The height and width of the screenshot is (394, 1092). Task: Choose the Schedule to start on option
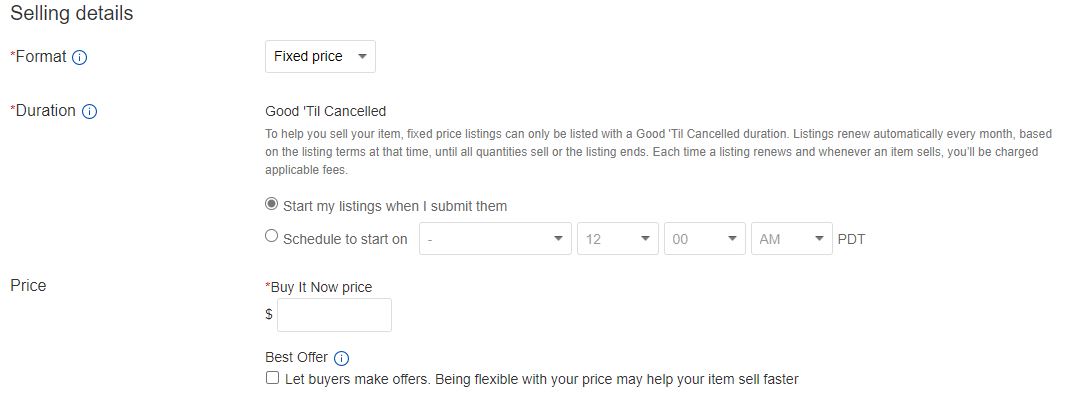(272, 237)
